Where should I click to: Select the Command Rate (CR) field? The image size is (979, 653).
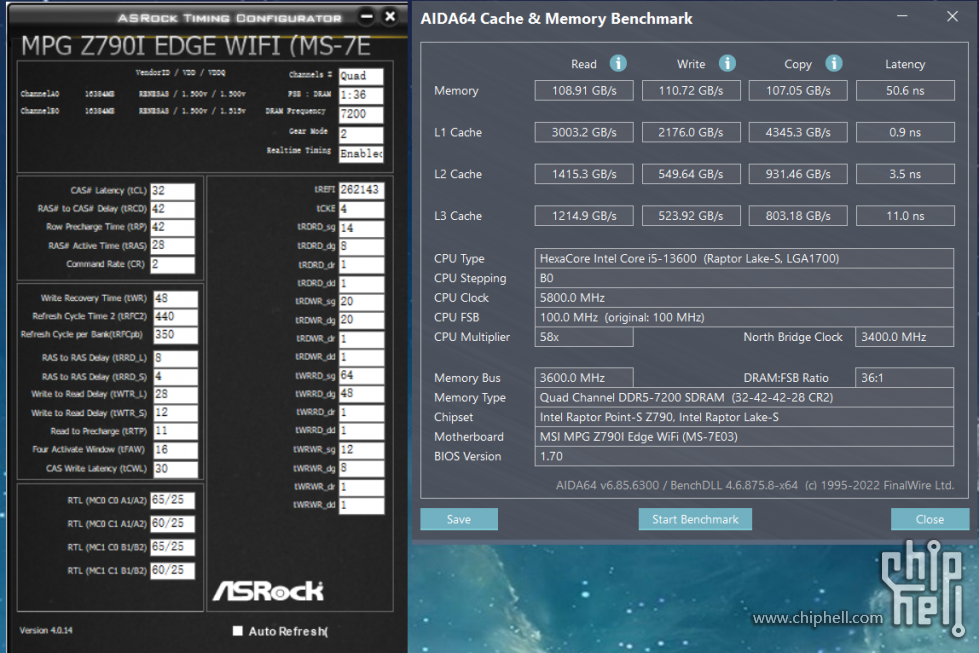172,265
